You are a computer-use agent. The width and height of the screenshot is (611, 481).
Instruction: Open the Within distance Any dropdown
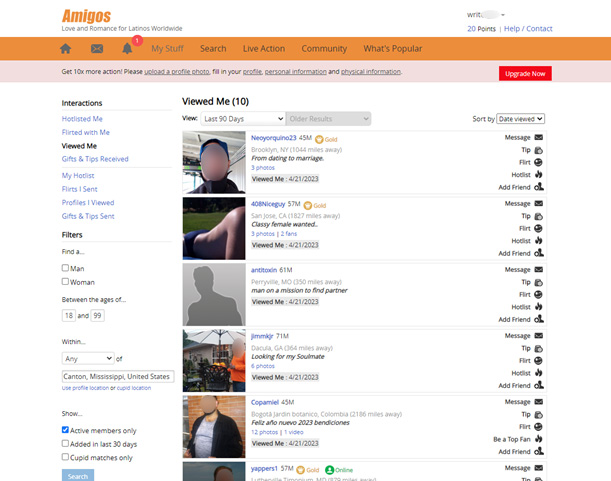coord(88,358)
